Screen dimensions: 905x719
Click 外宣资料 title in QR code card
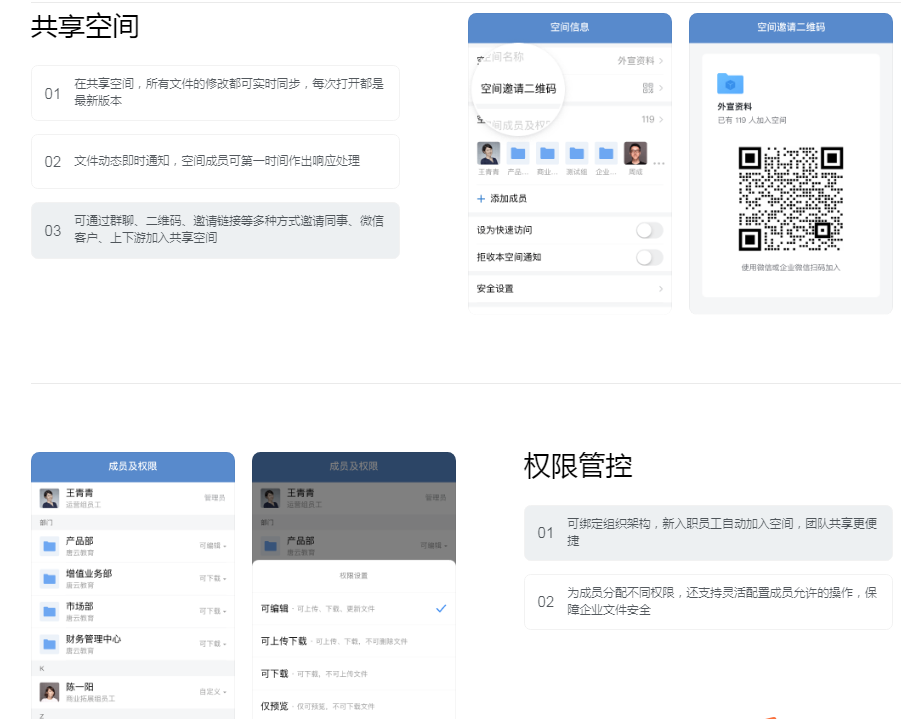coord(735,107)
